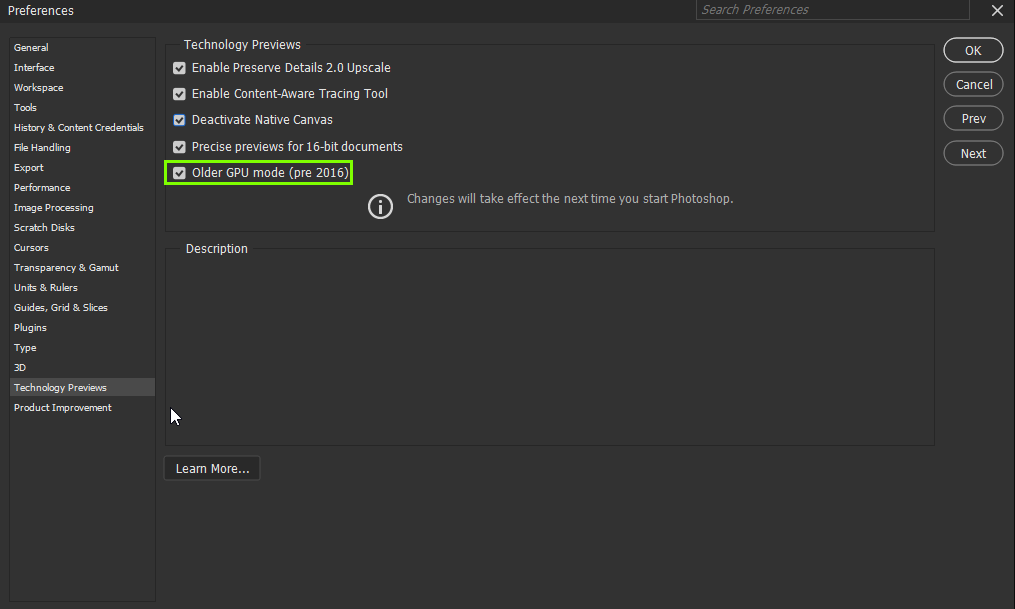Open the General preferences section
The height and width of the screenshot is (609, 1015).
pos(30,47)
